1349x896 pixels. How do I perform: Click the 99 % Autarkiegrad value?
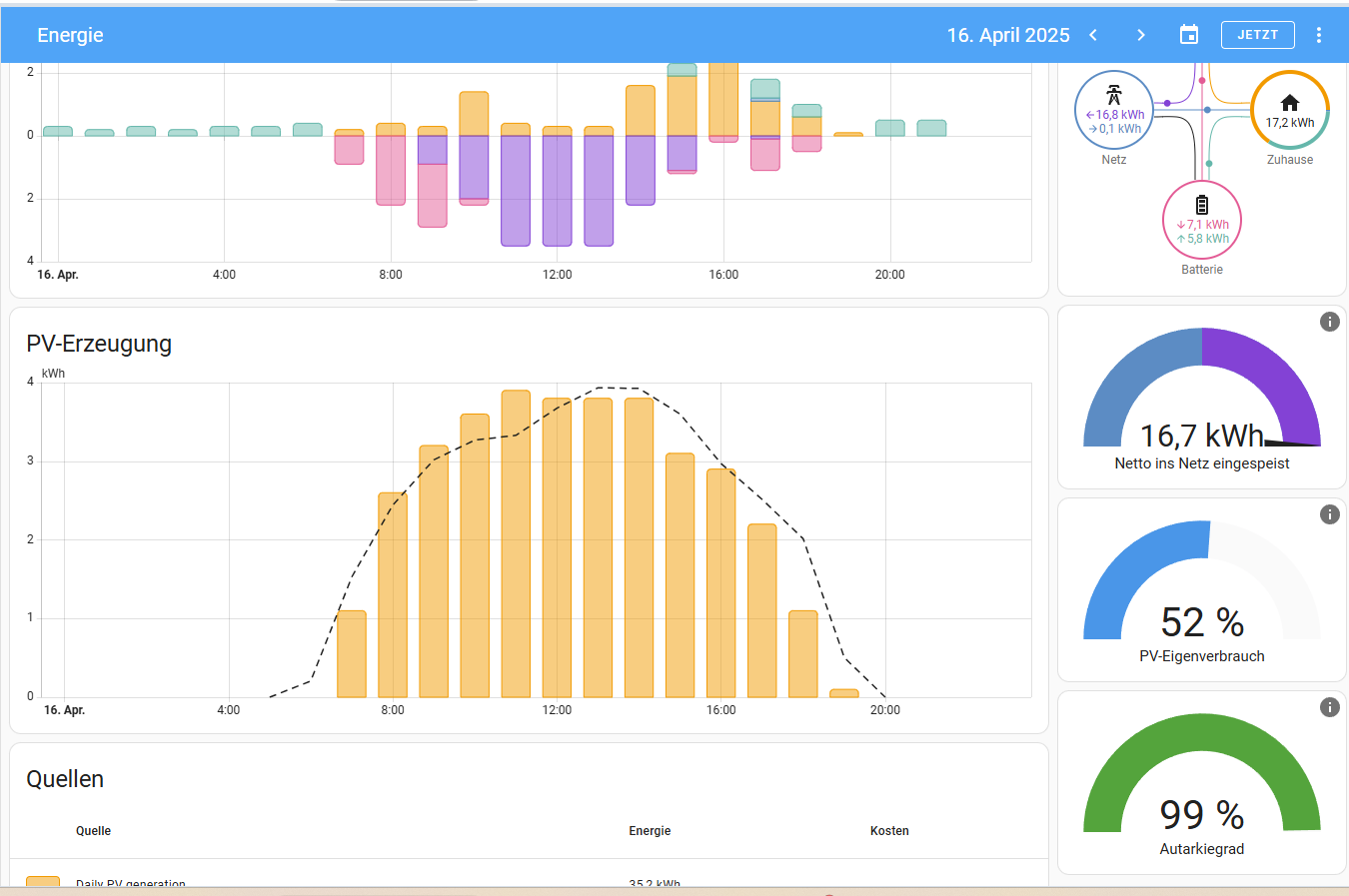click(1202, 815)
